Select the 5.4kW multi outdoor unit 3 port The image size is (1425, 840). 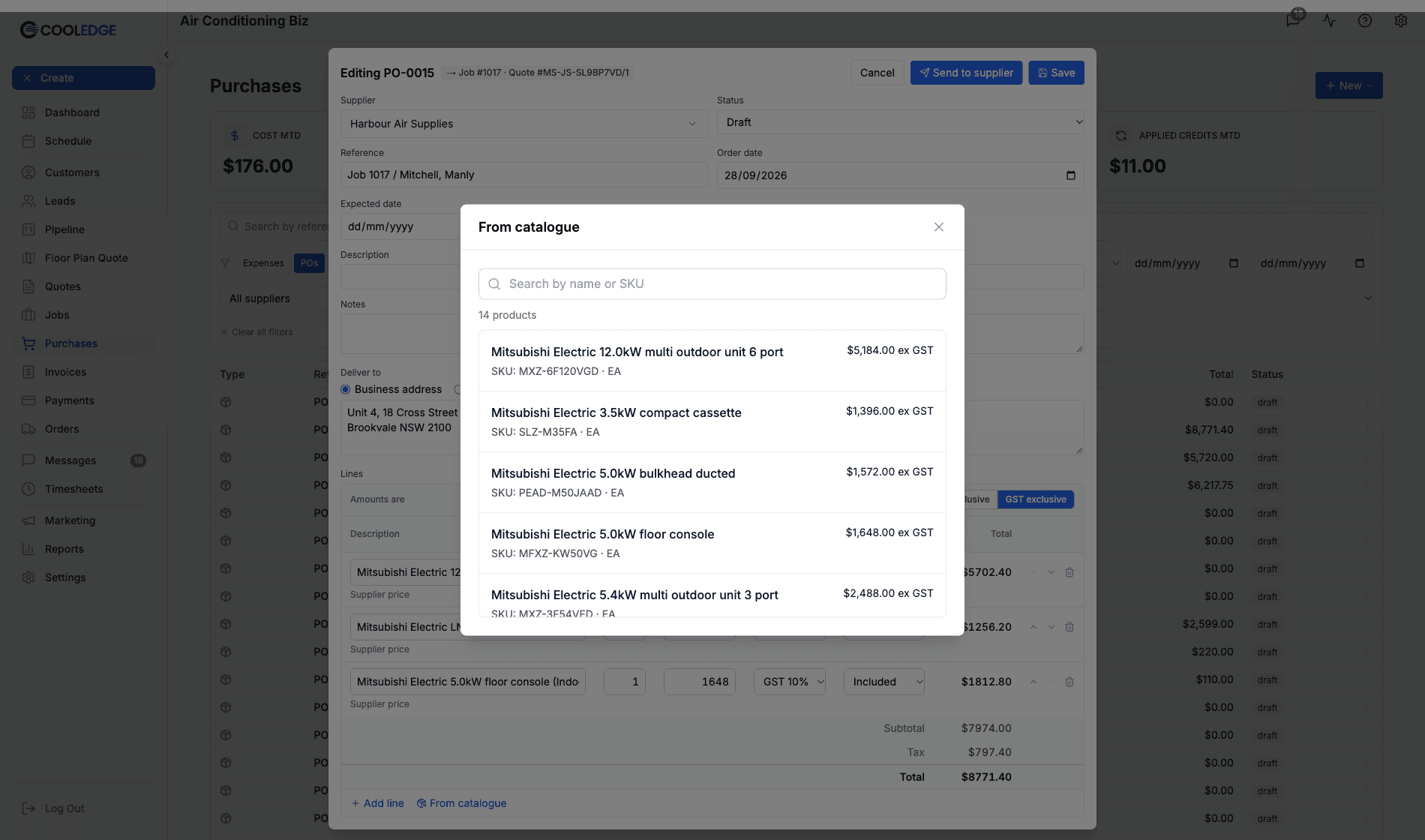[712, 595]
